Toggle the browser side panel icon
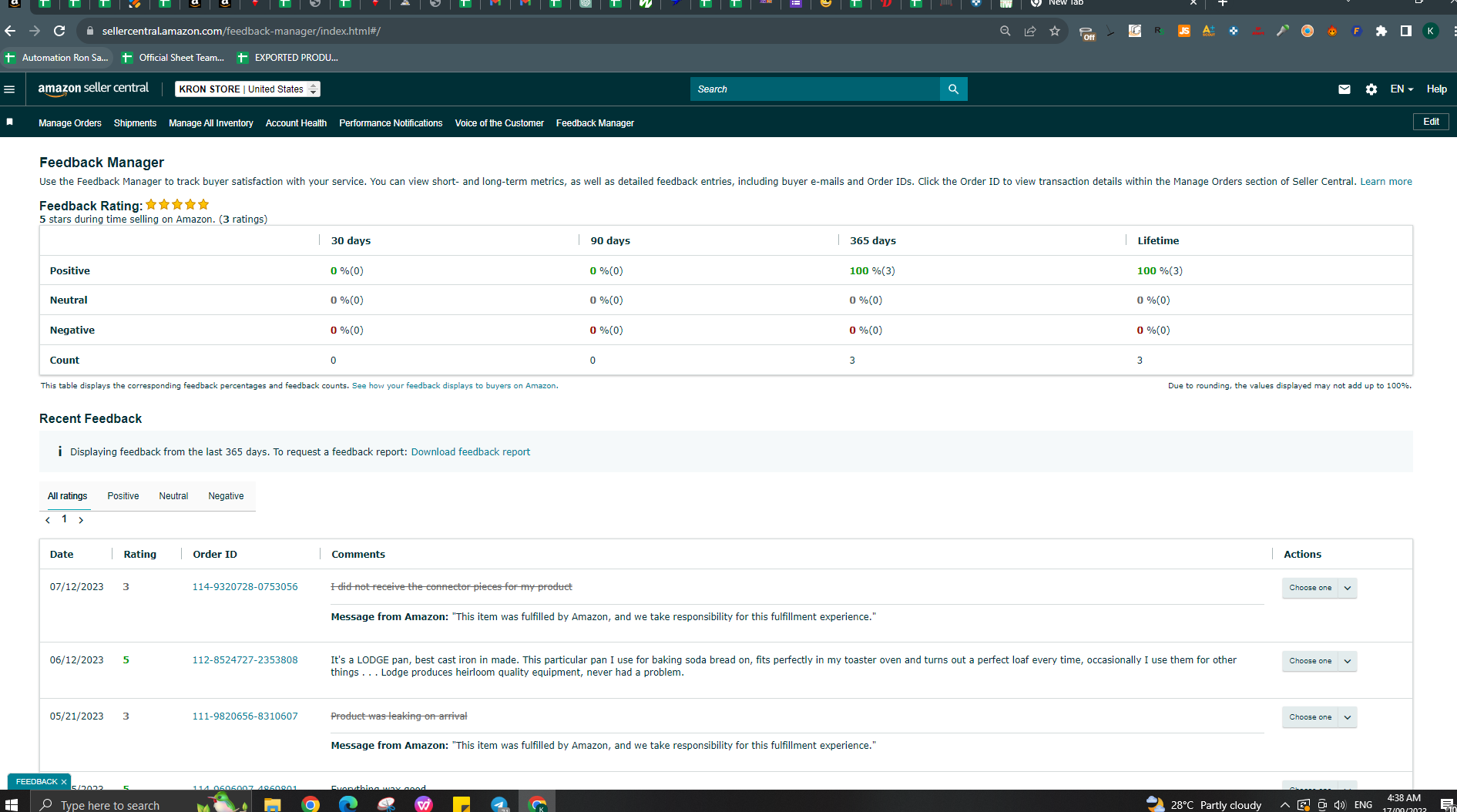This screenshot has width=1457, height=812. click(x=1406, y=31)
